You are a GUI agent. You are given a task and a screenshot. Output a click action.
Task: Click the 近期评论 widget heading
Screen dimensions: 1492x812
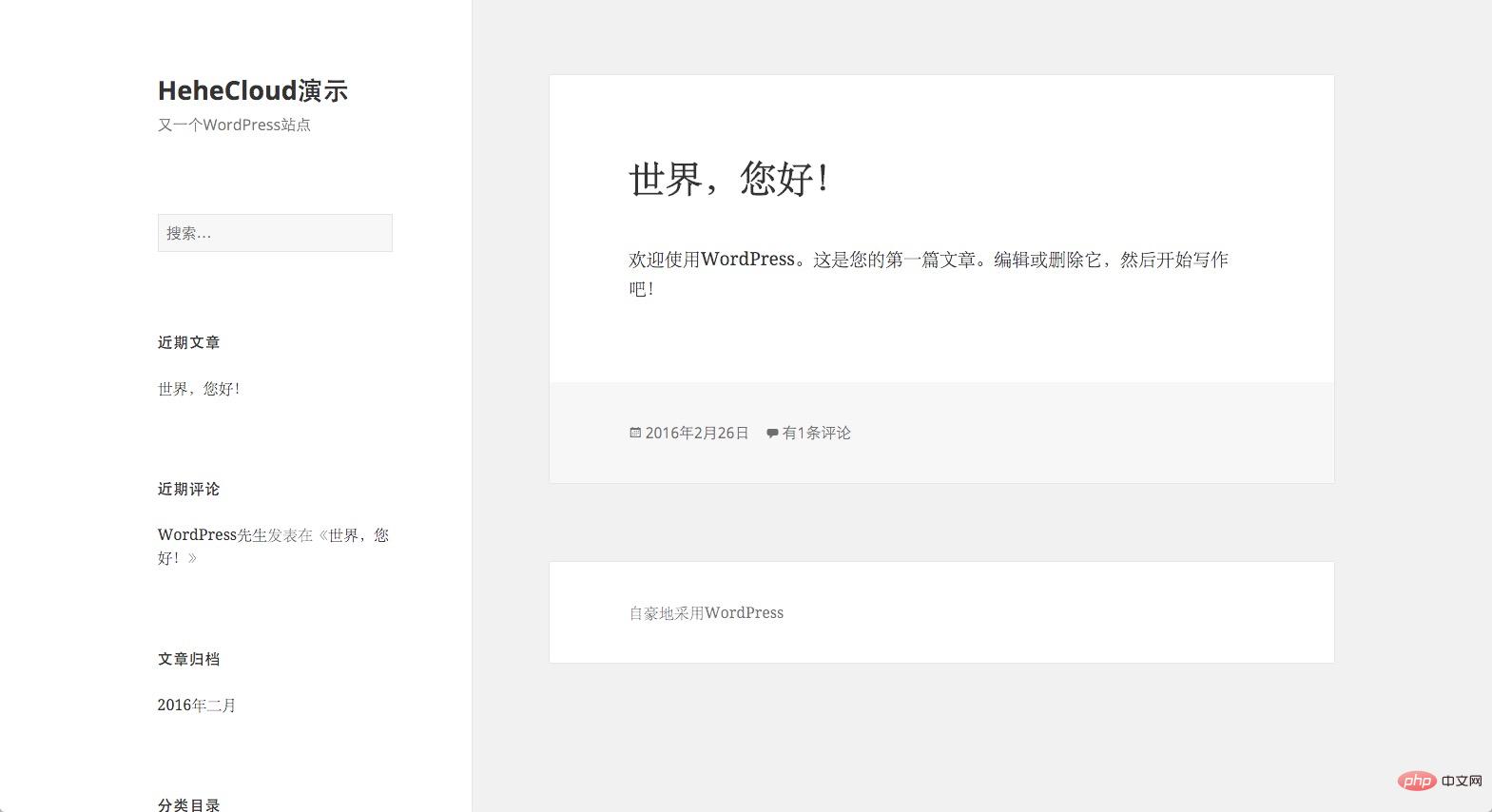(188, 489)
